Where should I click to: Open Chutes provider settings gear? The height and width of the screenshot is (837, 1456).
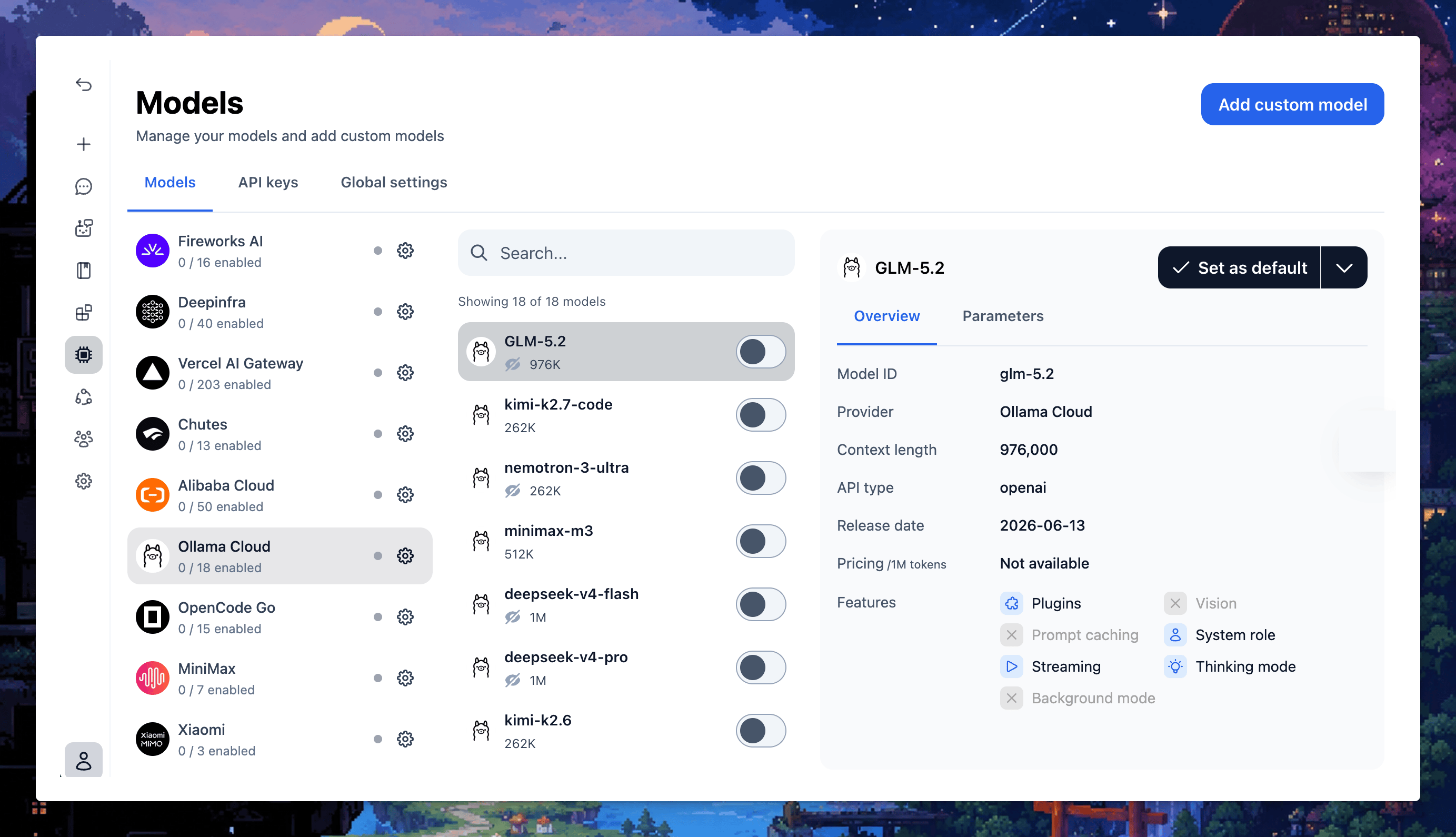(x=405, y=434)
